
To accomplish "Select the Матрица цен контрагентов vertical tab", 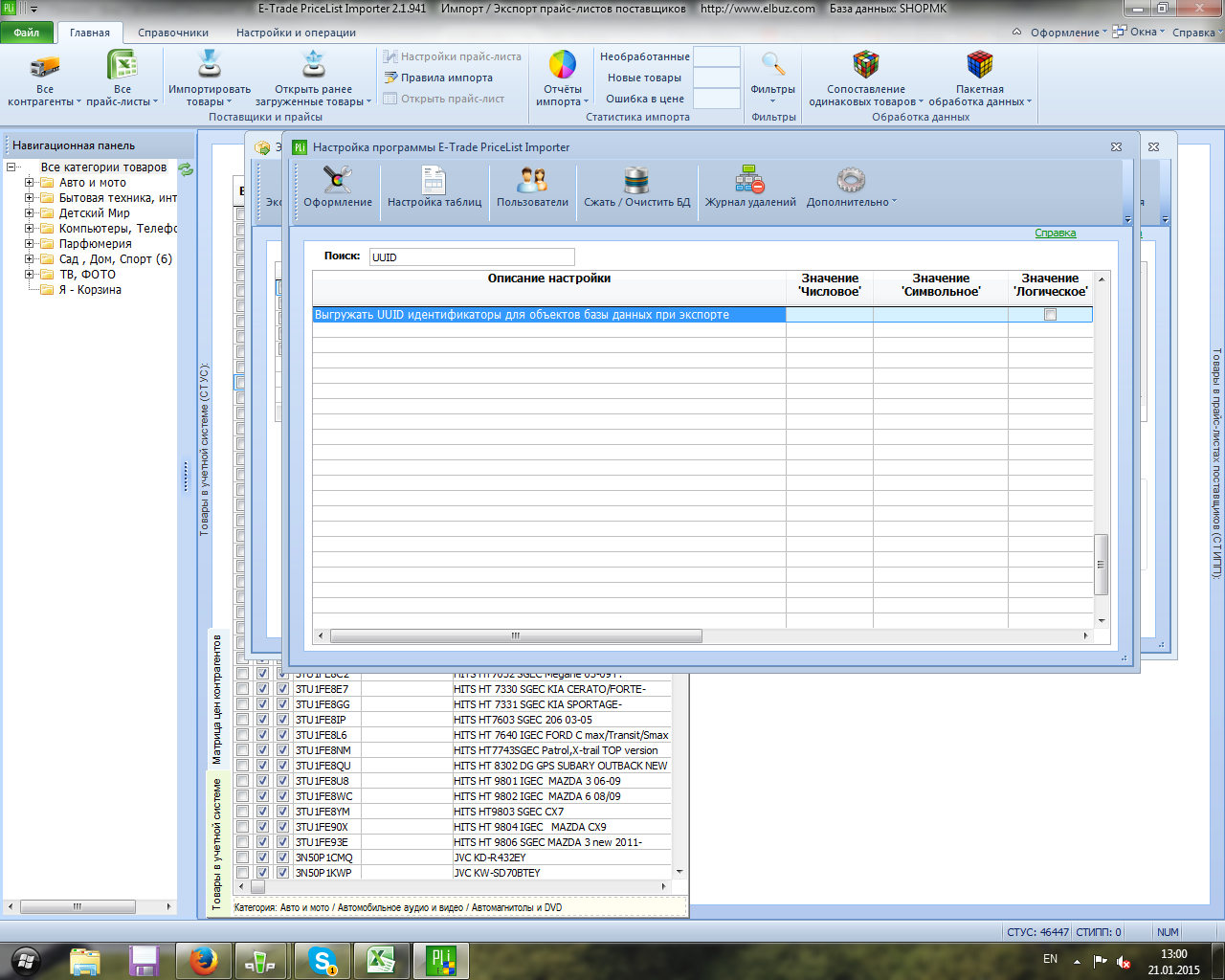I will (x=217, y=699).
